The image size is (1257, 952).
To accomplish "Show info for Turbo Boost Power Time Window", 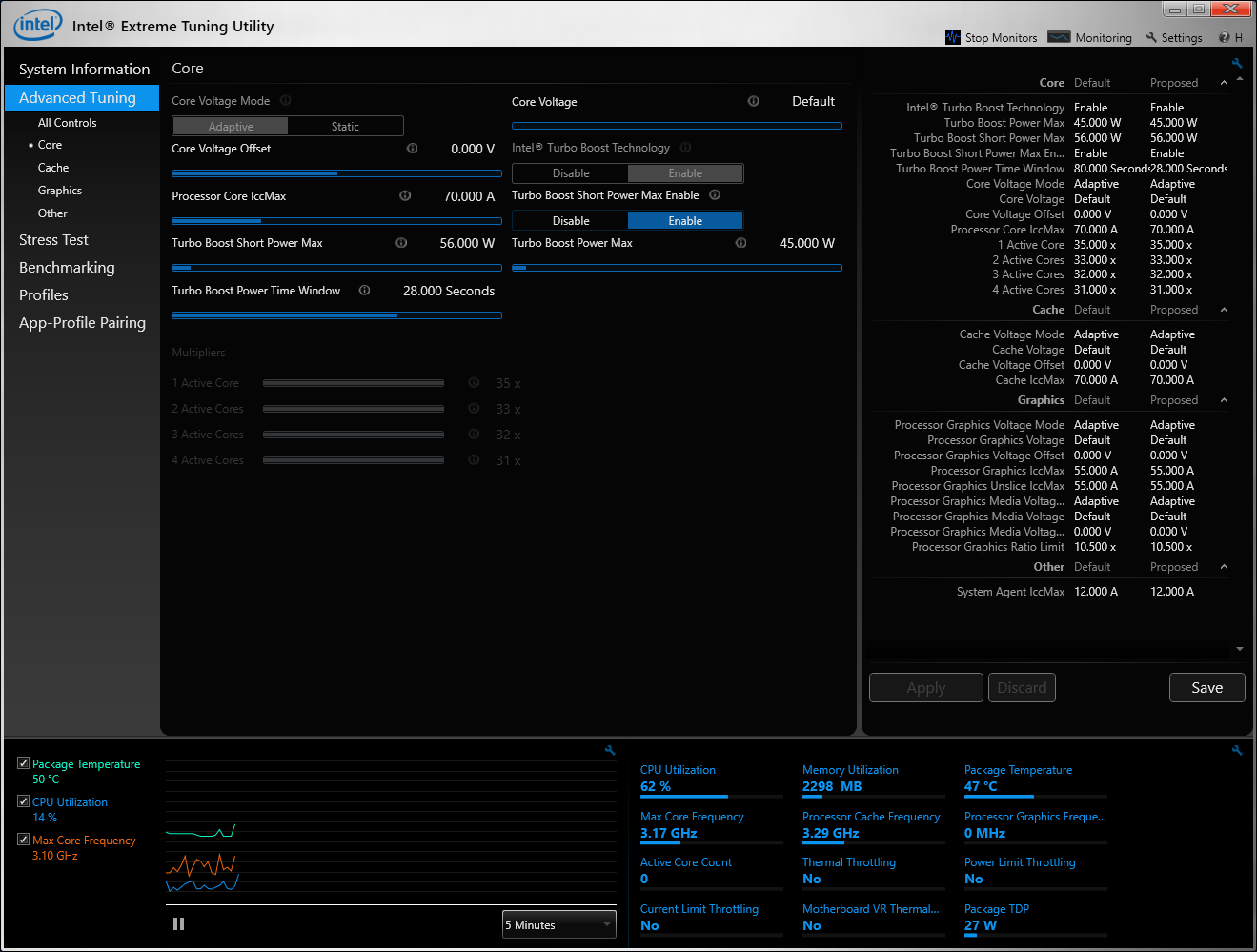I will [364, 290].
